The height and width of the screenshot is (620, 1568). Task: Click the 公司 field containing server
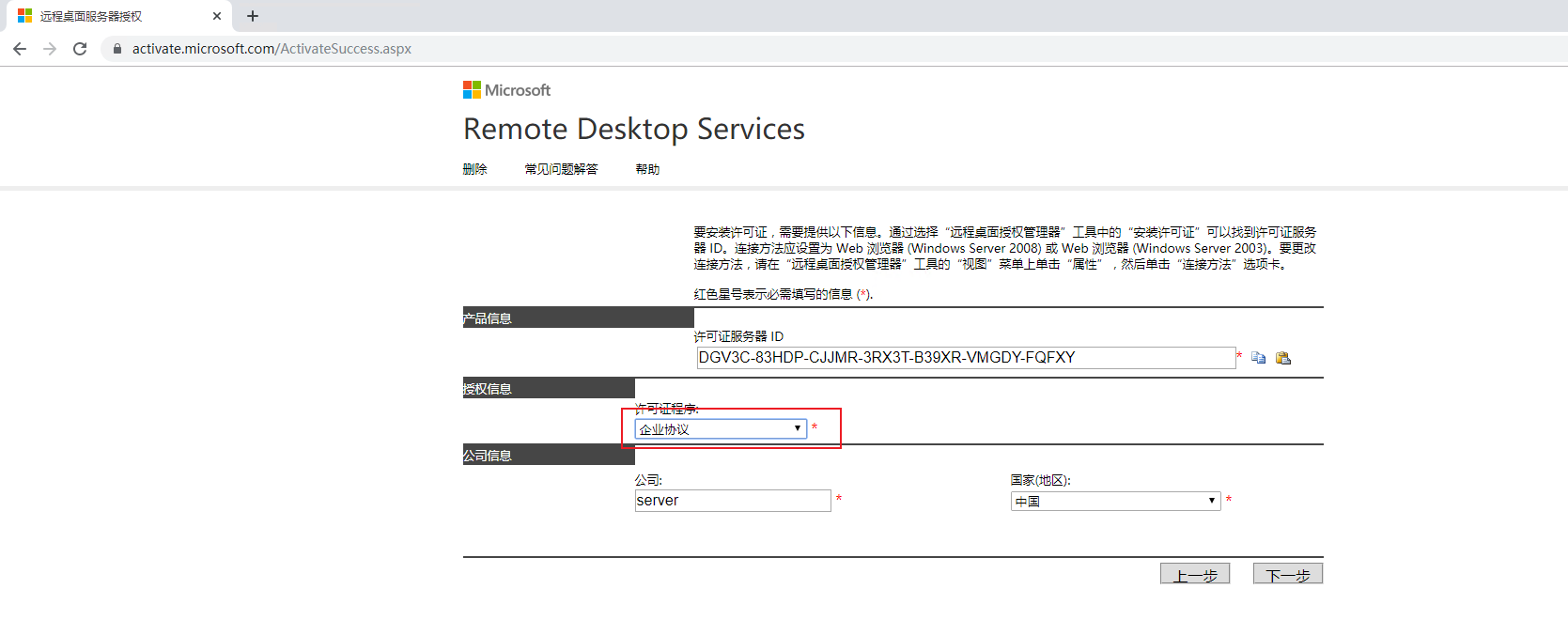pyautogui.click(x=732, y=501)
